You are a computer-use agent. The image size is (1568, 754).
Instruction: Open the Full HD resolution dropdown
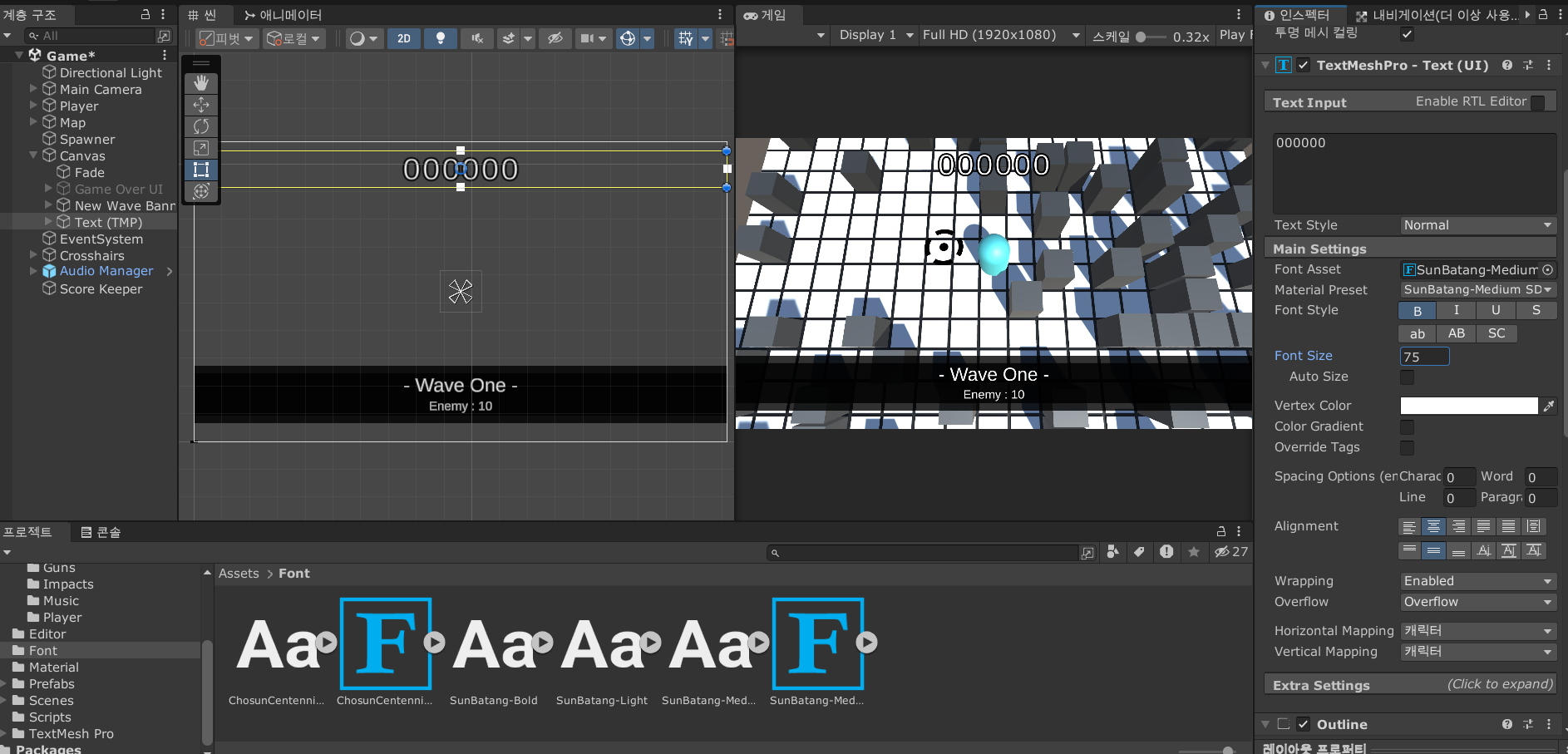pos(1001,35)
